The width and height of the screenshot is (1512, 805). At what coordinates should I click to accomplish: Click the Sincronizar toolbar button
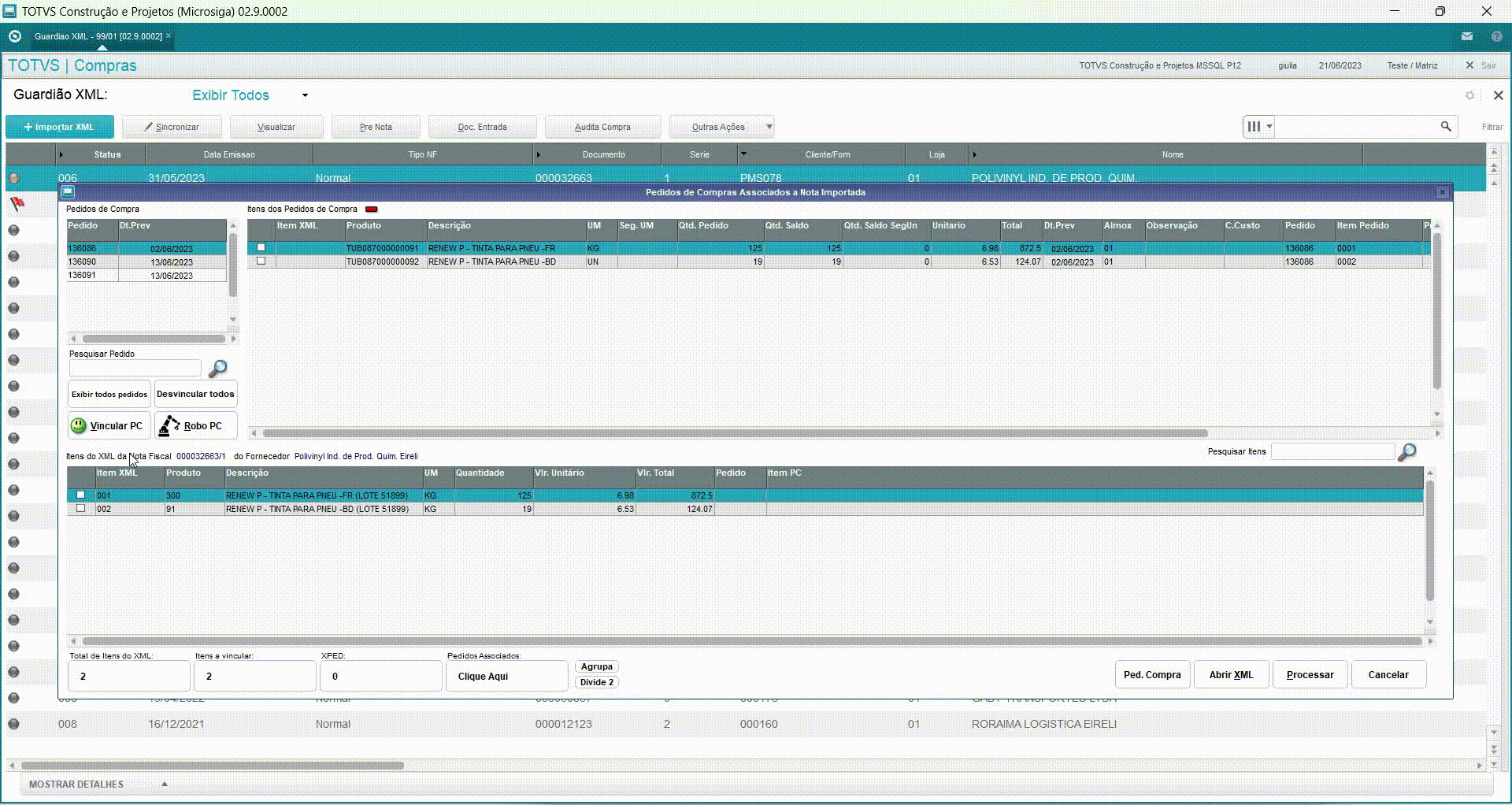point(172,127)
